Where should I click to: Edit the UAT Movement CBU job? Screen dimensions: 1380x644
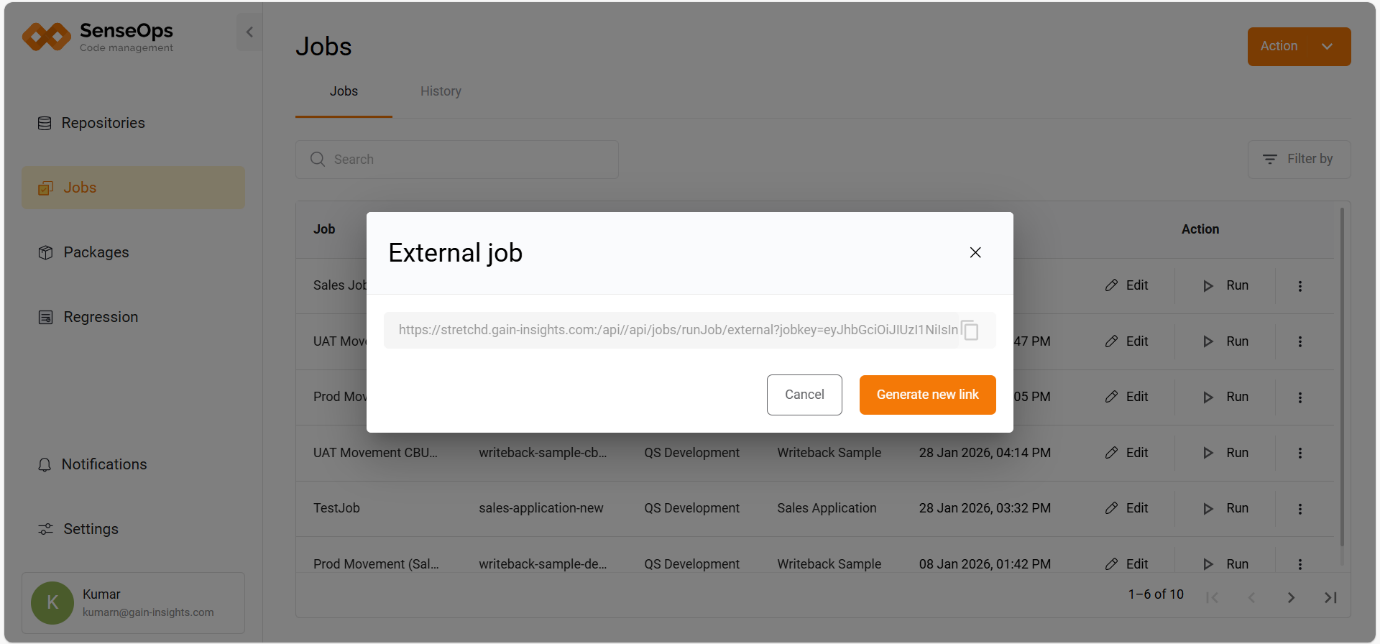(1127, 453)
